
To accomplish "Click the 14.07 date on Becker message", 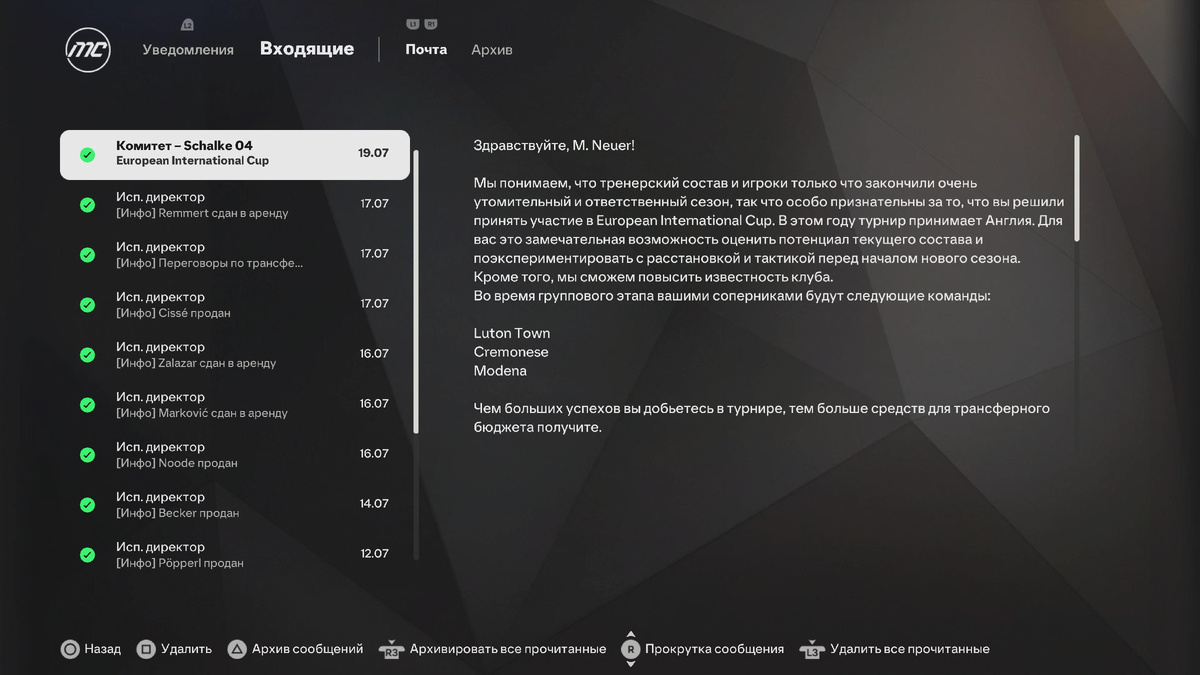I will point(374,504).
